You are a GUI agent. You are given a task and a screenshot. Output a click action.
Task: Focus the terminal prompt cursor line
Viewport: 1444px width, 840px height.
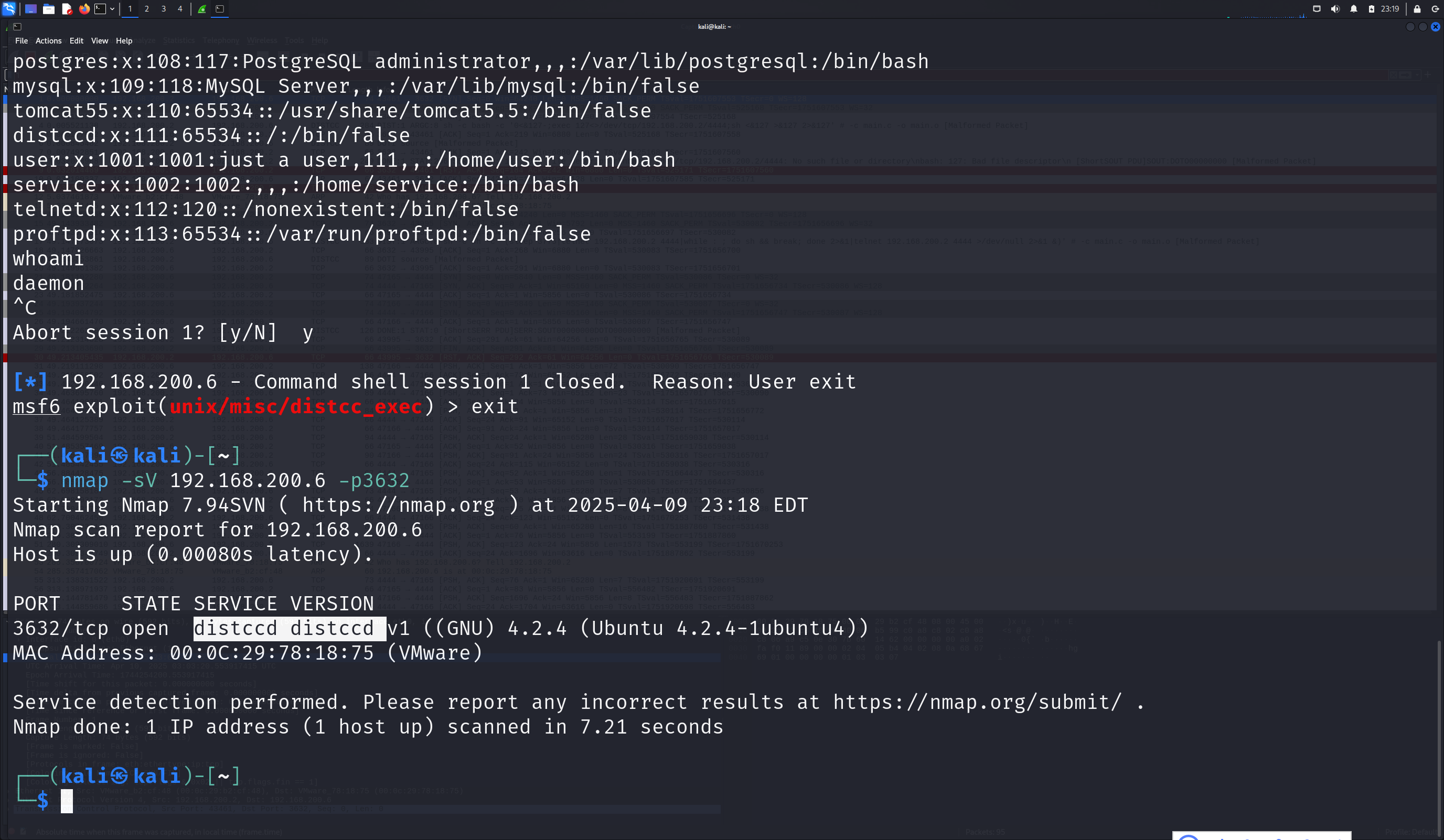67,801
